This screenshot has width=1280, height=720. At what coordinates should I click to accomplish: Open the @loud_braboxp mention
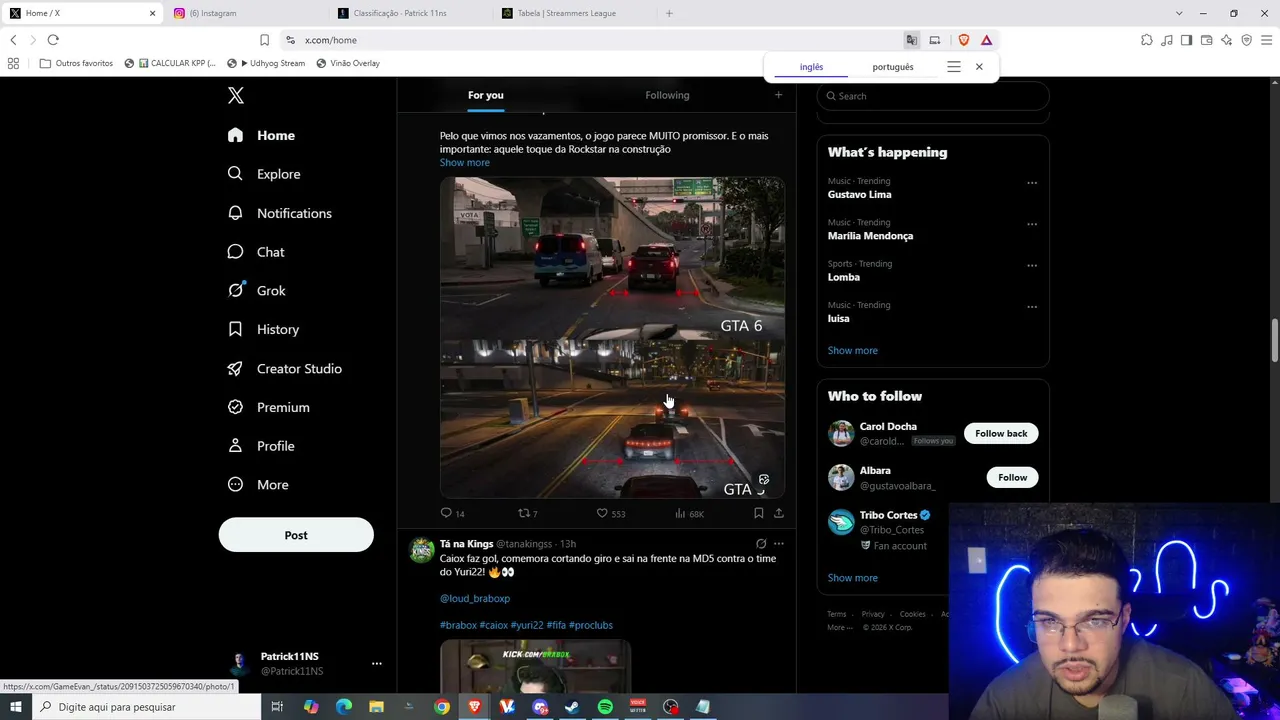point(475,598)
